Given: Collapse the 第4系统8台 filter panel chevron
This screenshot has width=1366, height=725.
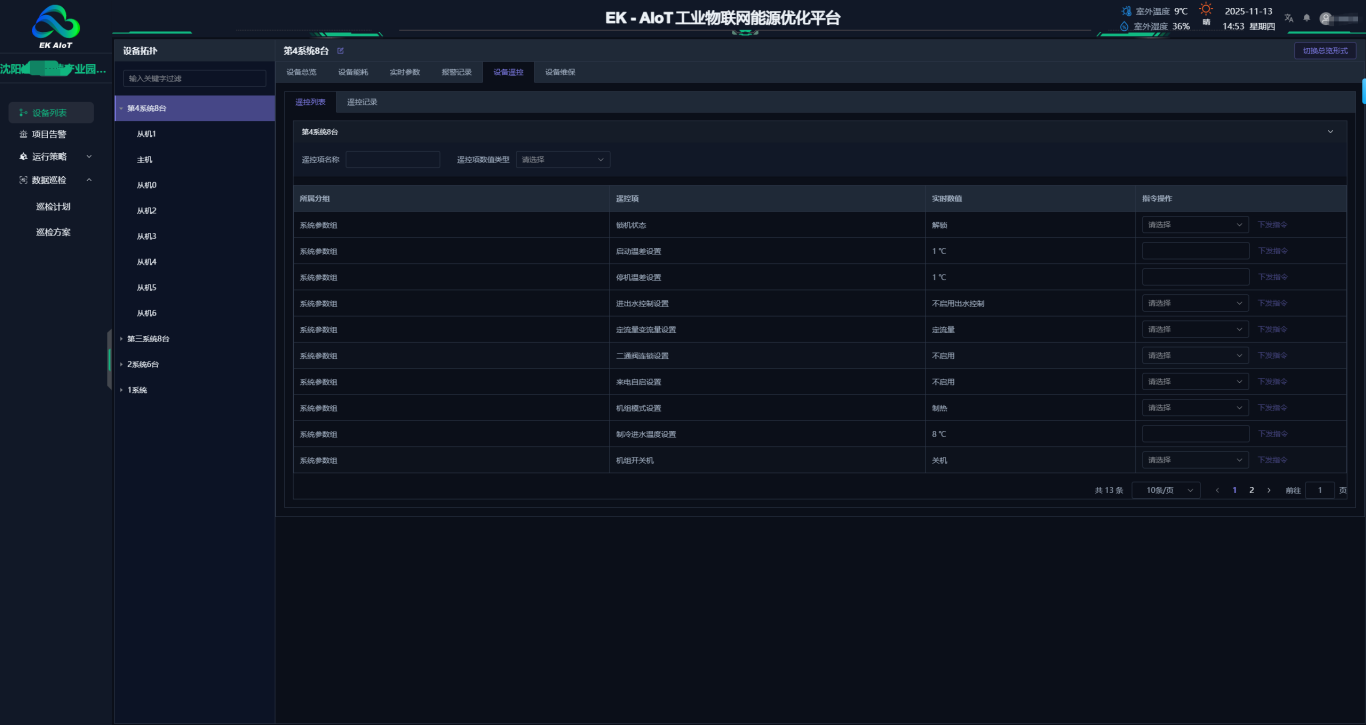Looking at the screenshot, I should (x=1330, y=132).
